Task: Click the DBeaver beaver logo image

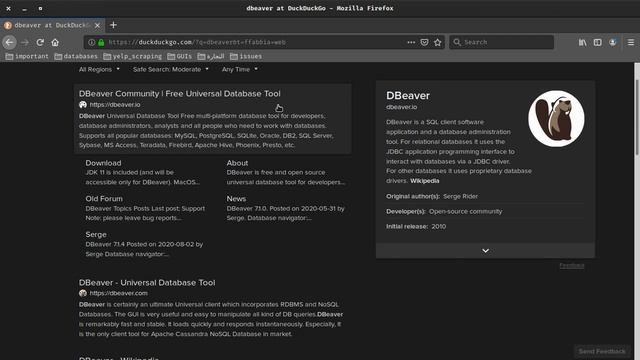Action: pyautogui.click(x=556, y=118)
